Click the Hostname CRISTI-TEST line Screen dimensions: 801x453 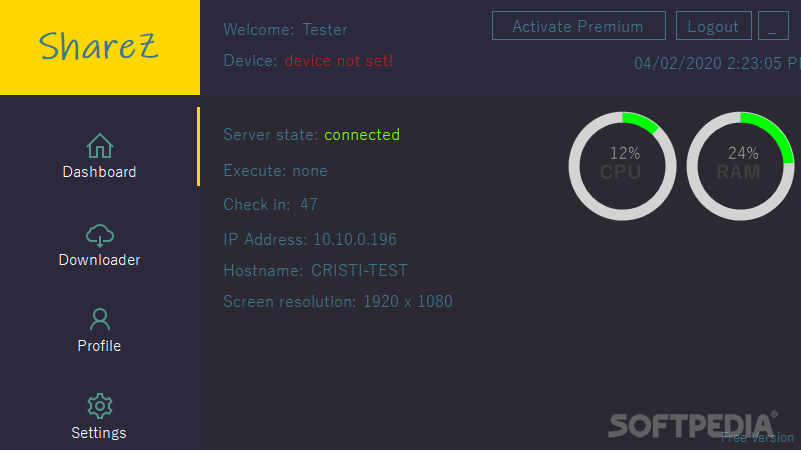(x=315, y=271)
